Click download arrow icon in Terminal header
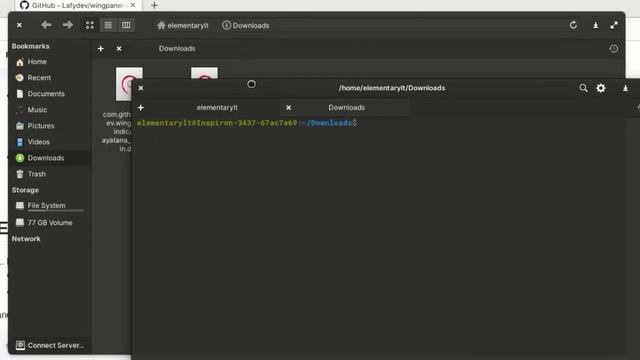 (625, 88)
